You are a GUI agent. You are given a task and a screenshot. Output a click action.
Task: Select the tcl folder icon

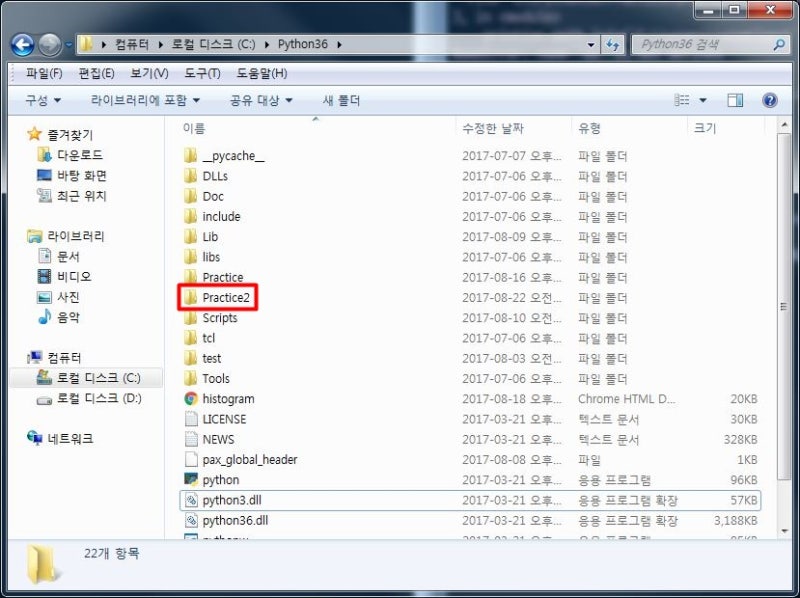pos(190,338)
